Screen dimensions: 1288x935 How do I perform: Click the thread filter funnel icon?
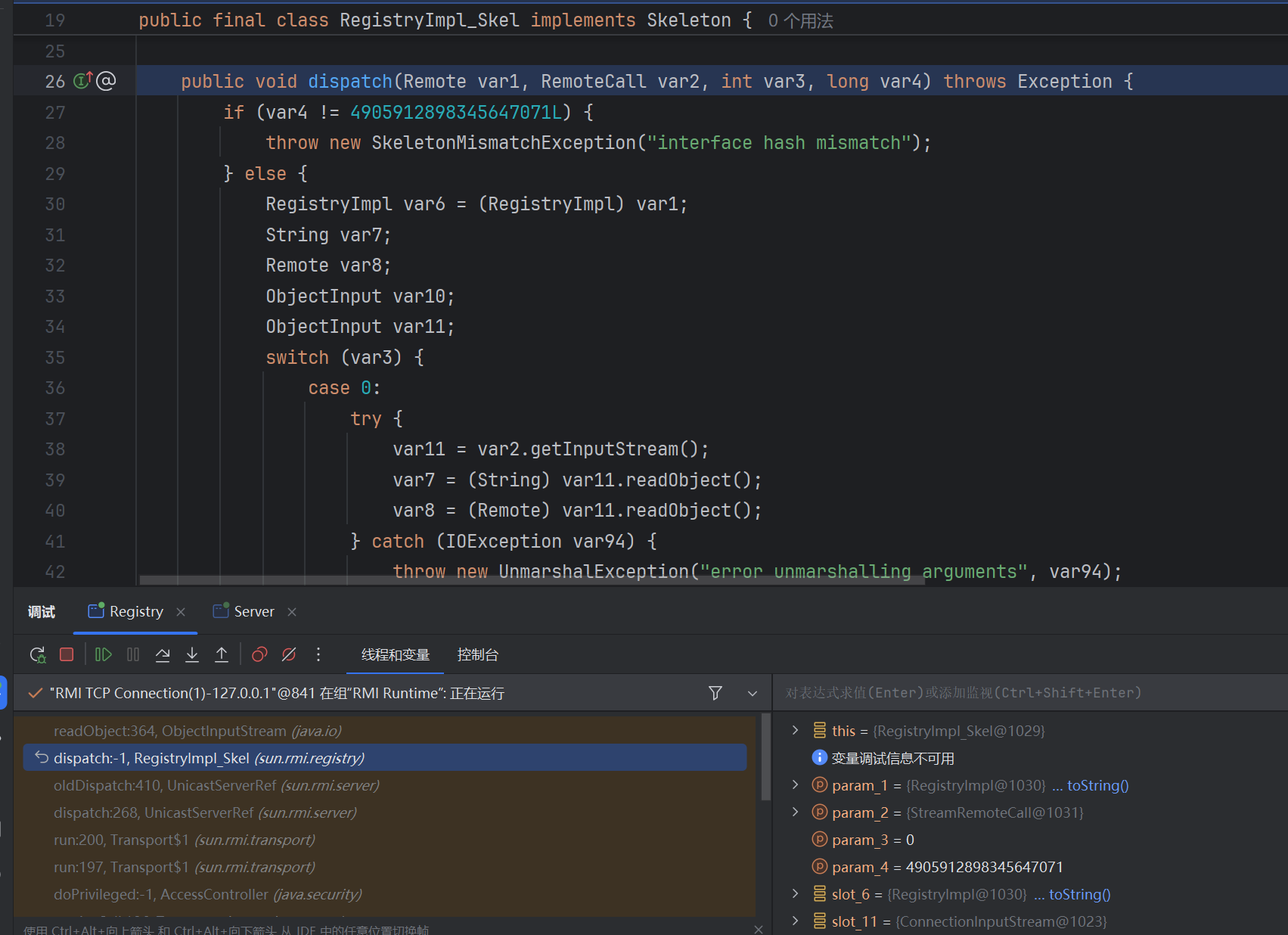[x=715, y=693]
